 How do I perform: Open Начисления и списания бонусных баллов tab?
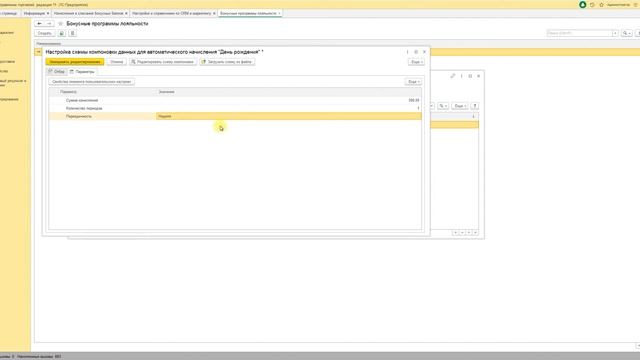pyautogui.click(x=88, y=13)
